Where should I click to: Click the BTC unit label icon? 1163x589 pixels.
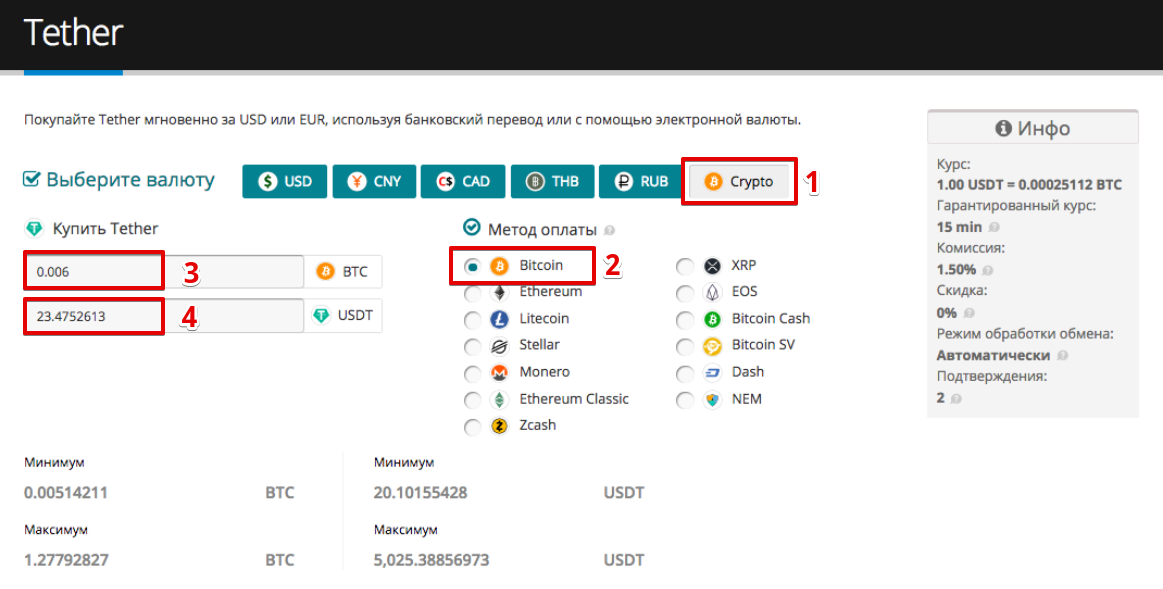326,272
